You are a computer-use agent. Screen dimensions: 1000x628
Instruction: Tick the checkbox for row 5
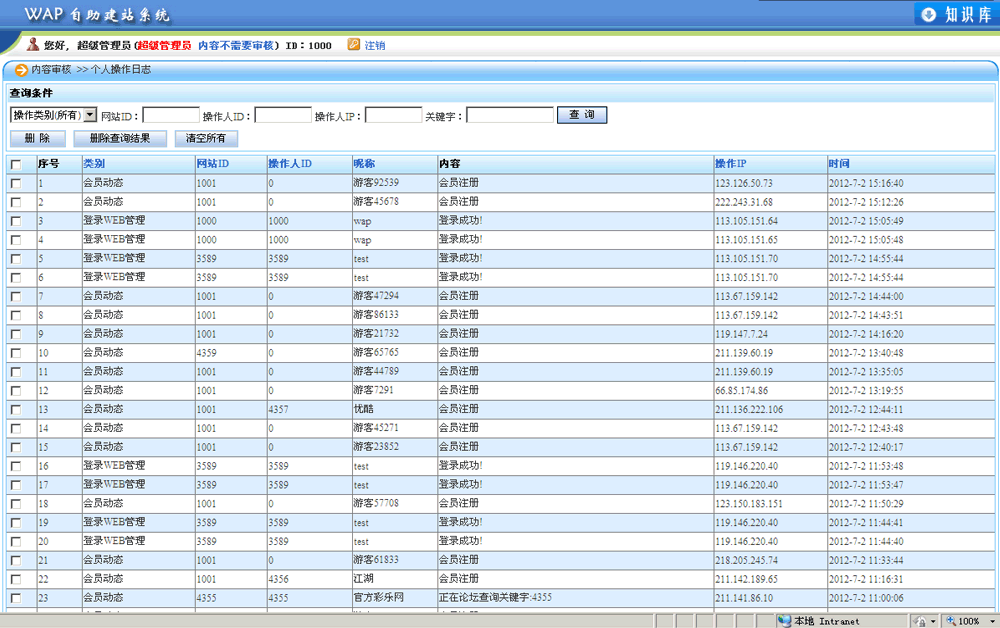pos(16,258)
